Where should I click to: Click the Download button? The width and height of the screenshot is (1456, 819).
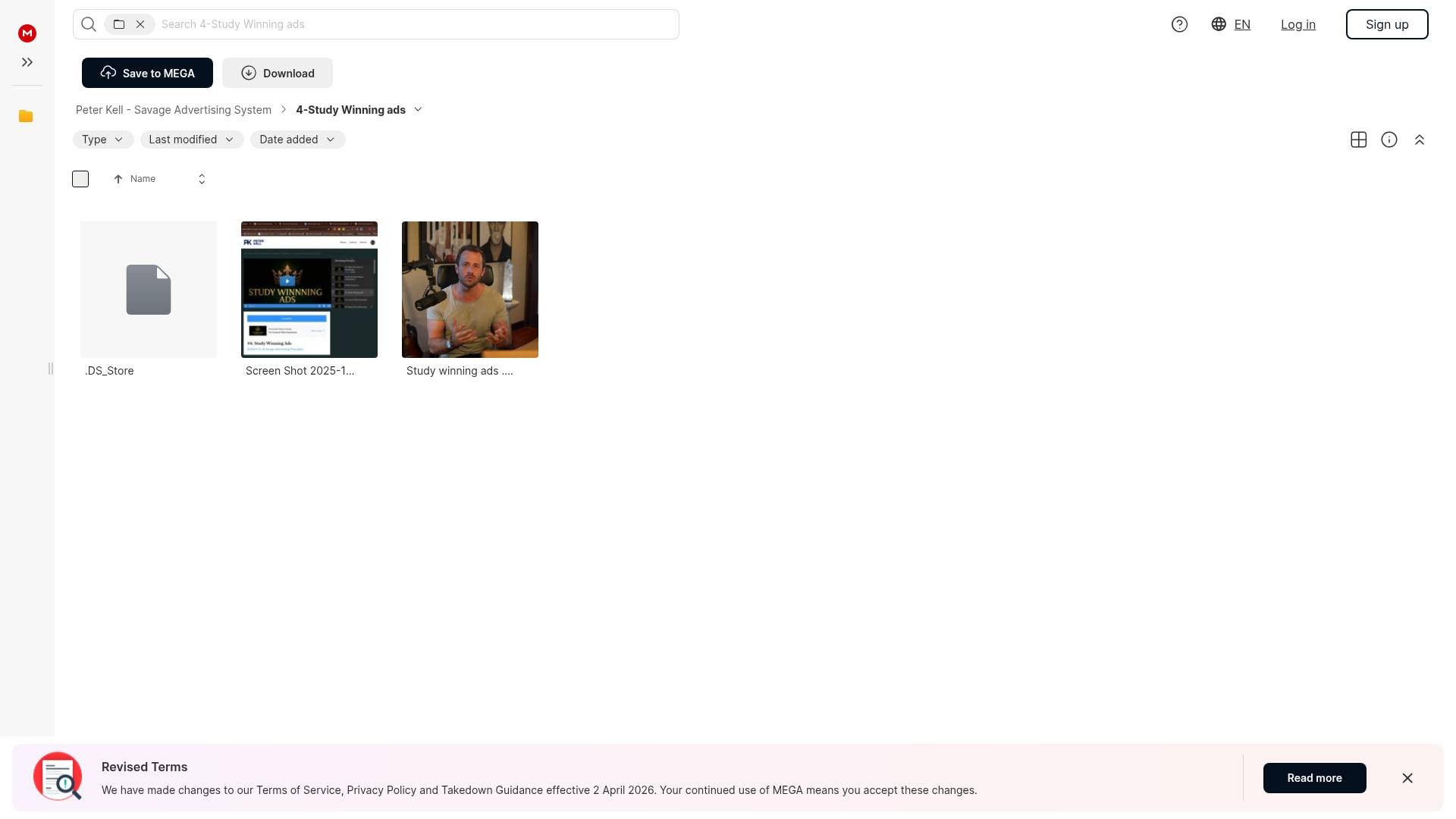click(278, 73)
